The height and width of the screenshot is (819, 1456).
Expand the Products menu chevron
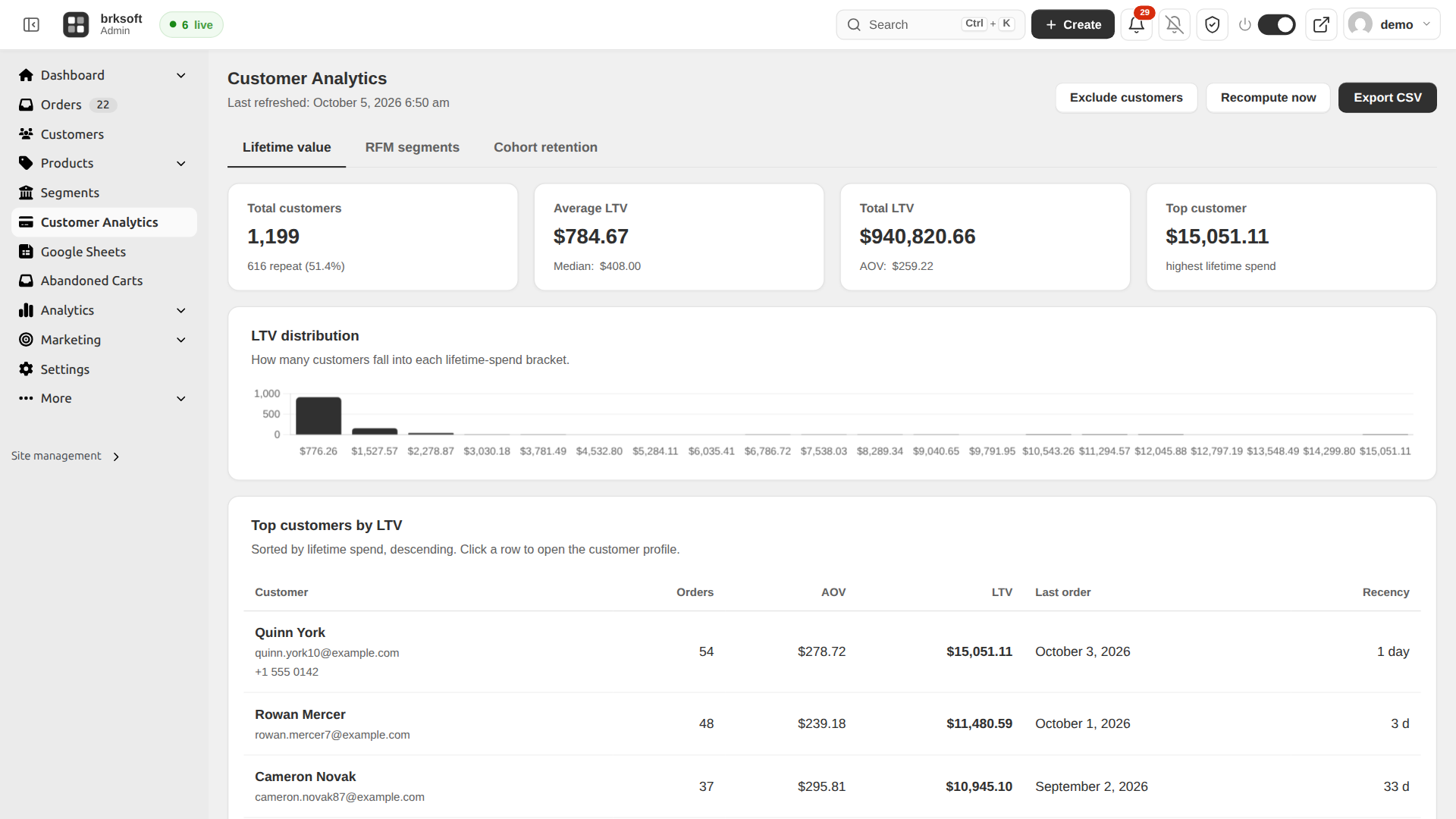click(x=180, y=163)
